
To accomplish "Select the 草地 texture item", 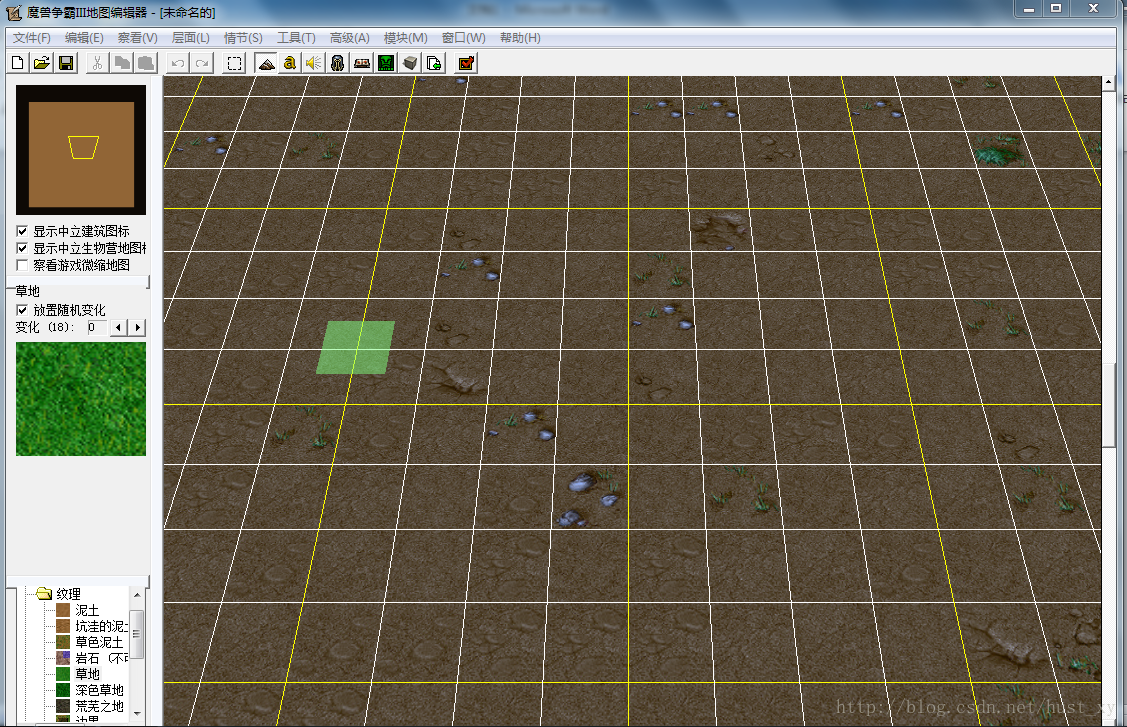I will point(87,674).
